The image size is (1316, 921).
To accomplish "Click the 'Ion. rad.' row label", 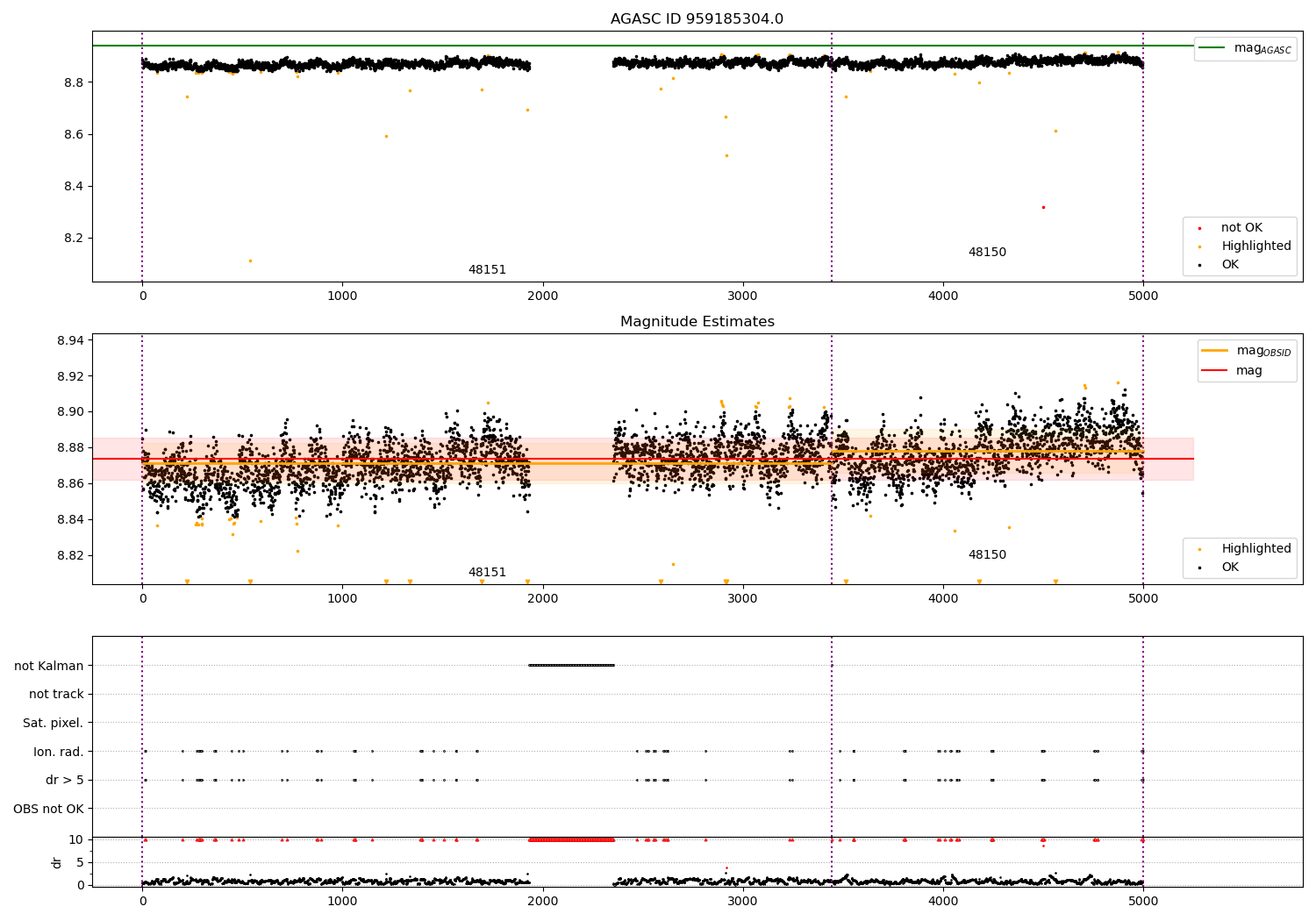I will click(58, 752).
